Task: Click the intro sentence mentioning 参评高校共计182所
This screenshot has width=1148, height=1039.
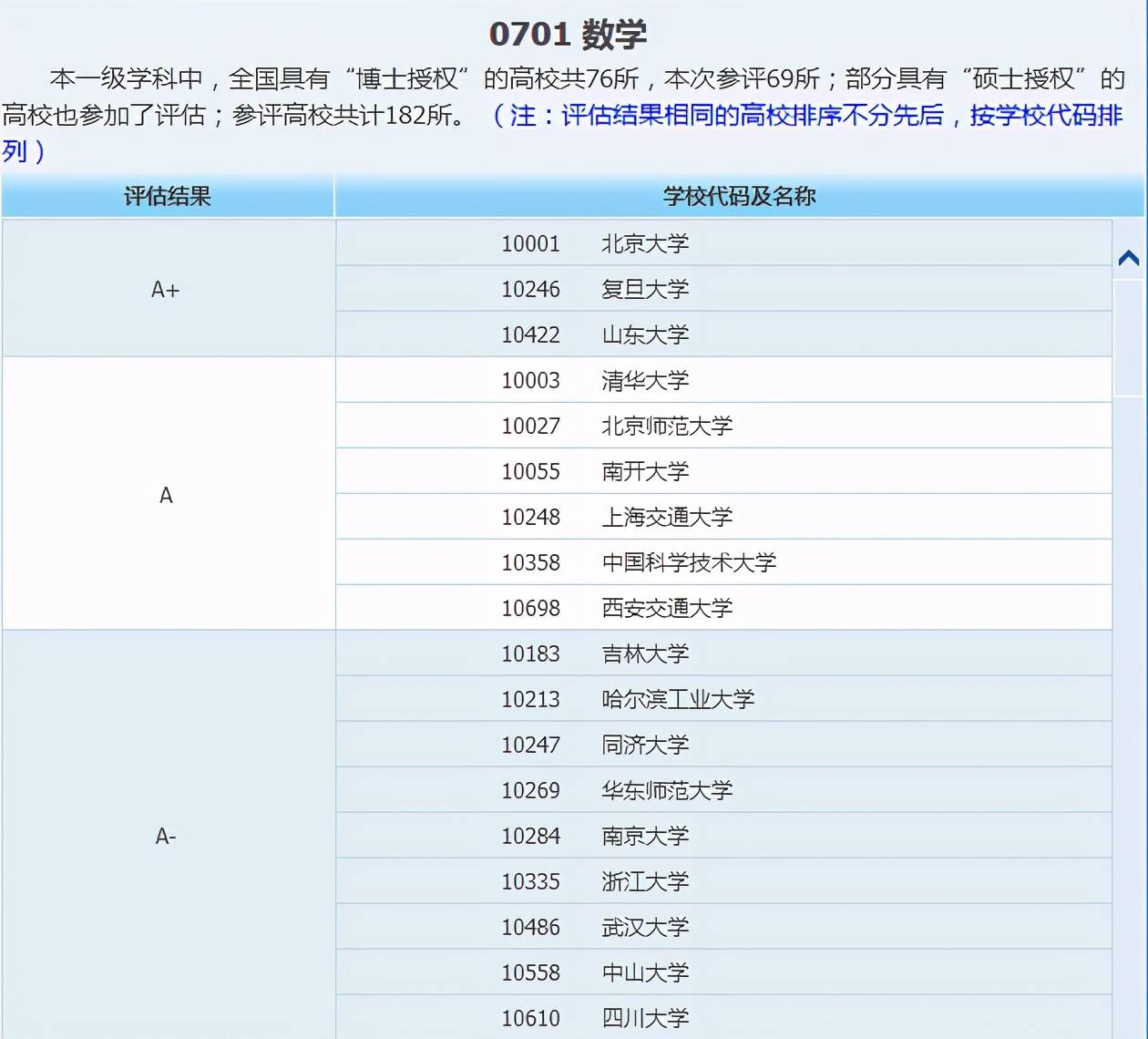Action: tap(348, 116)
